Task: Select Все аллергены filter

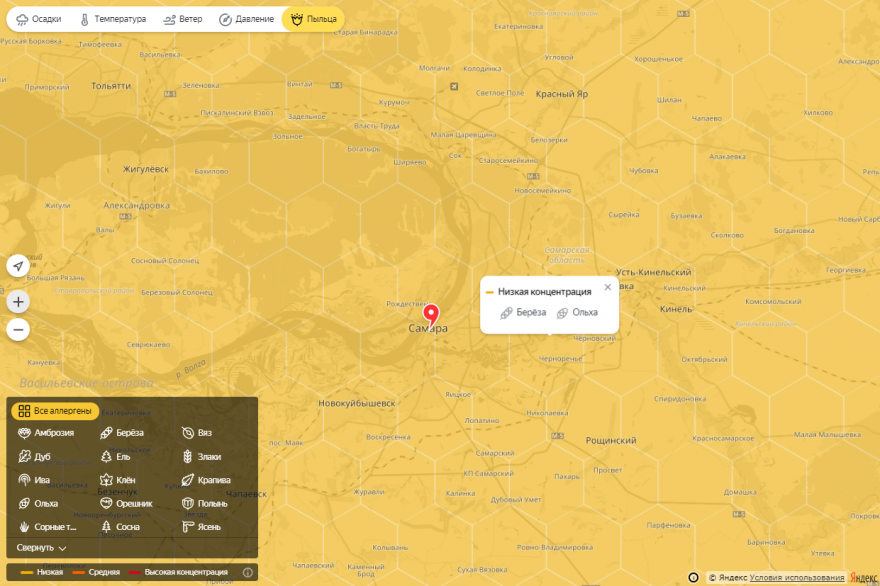Action: pos(55,411)
